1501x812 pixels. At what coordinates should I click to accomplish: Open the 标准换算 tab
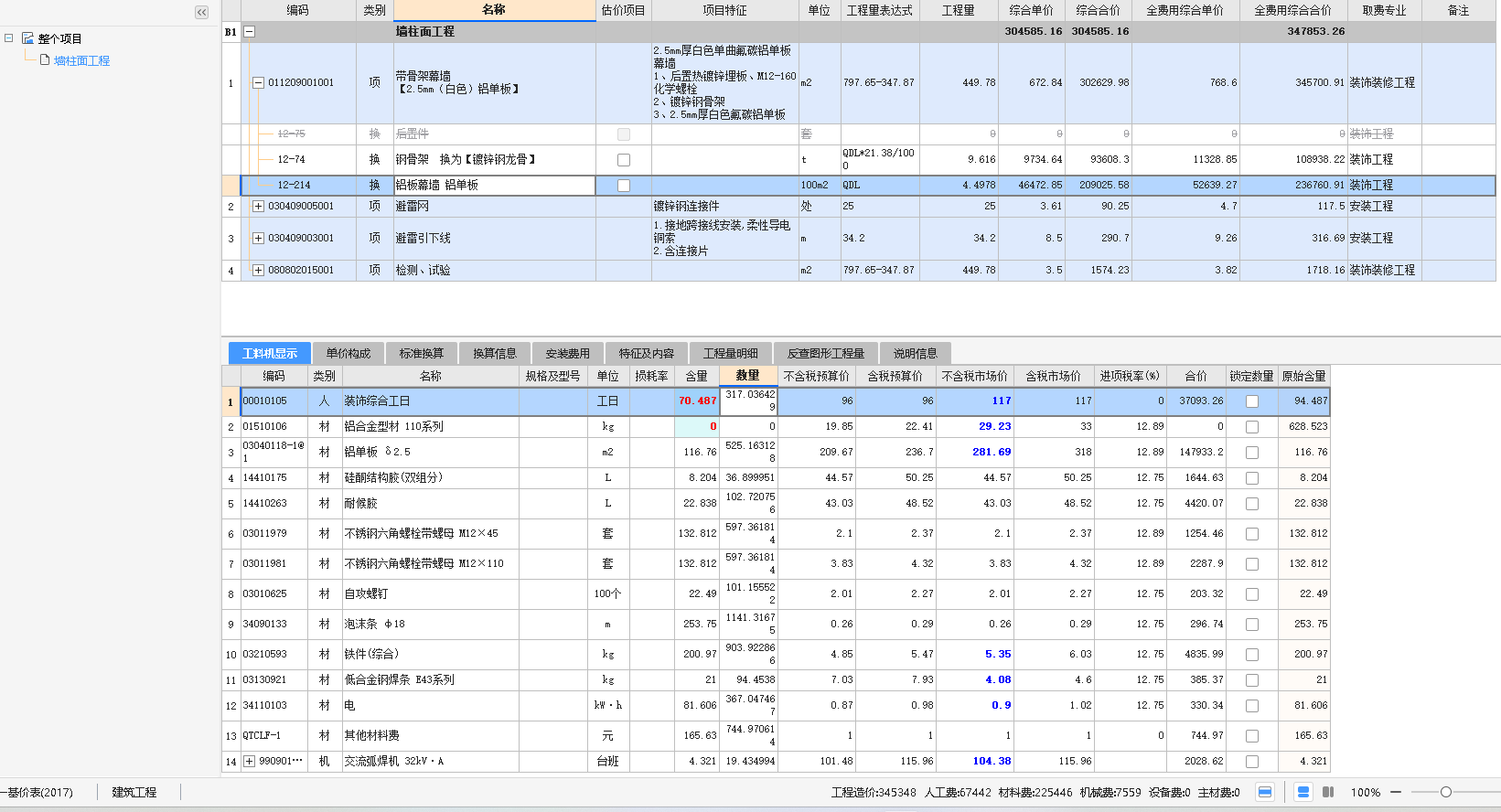click(422, 353)
